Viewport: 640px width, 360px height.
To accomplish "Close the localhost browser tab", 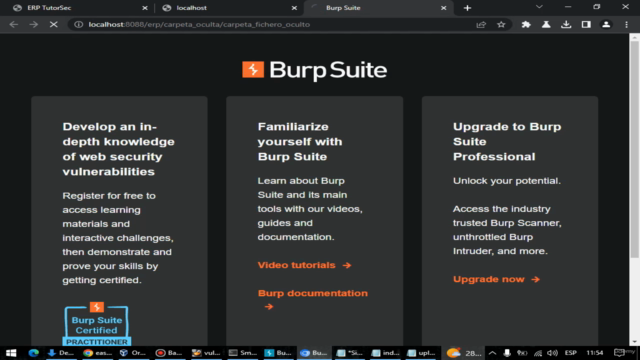I will 294,8.
